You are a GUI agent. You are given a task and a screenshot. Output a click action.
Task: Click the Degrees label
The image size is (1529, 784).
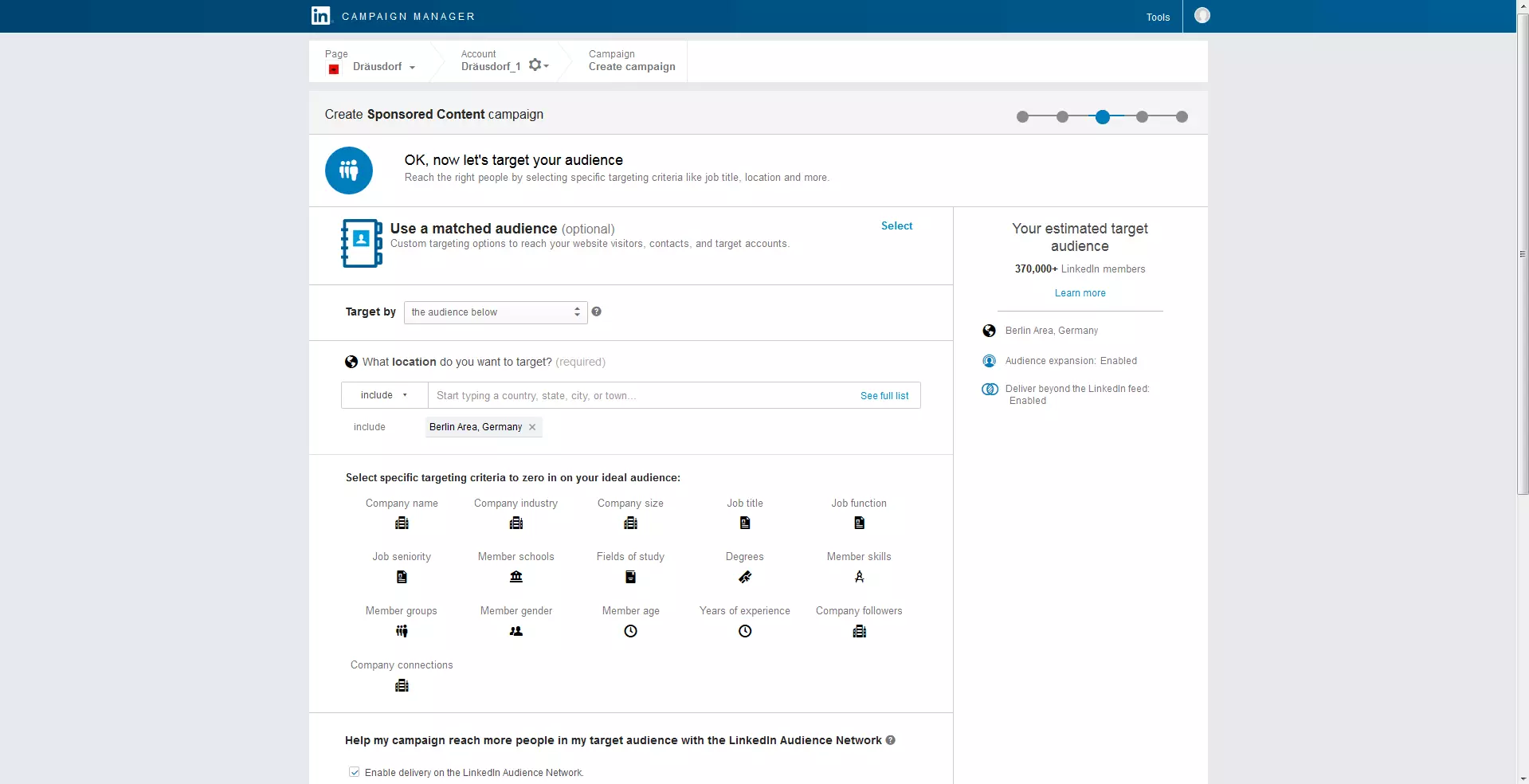pyautogui.click(x=745, y=557)
